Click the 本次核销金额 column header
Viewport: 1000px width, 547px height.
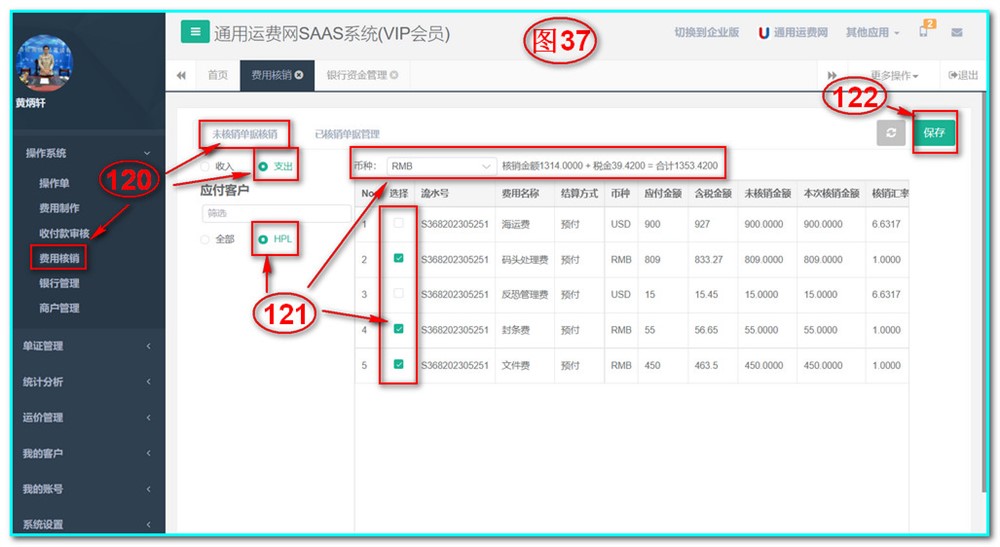(x=832, y=193)
